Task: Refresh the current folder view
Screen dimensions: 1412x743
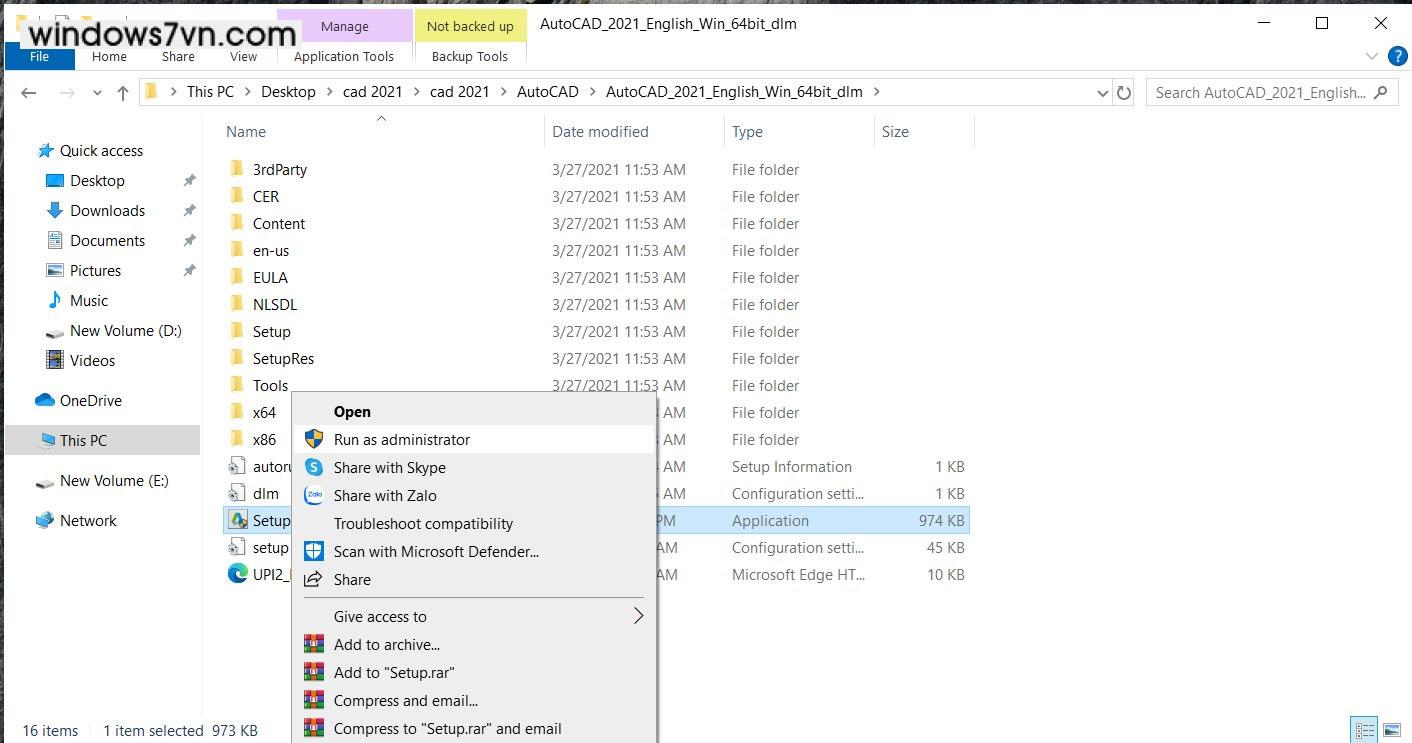Action: click(1124, 92)
